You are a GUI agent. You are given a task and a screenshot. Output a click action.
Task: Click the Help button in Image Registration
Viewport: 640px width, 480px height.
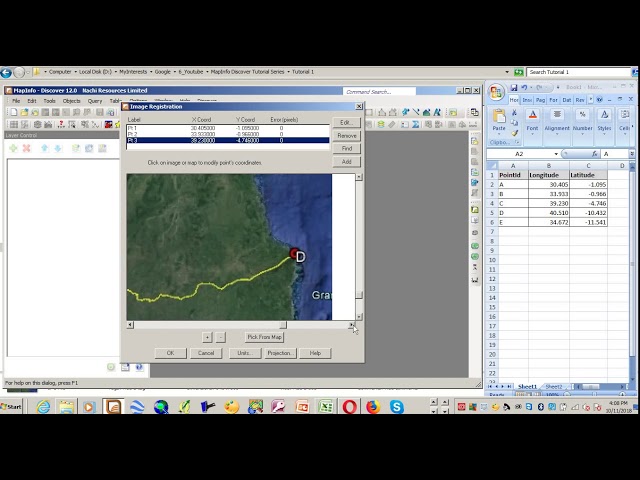tap(315, 353)
